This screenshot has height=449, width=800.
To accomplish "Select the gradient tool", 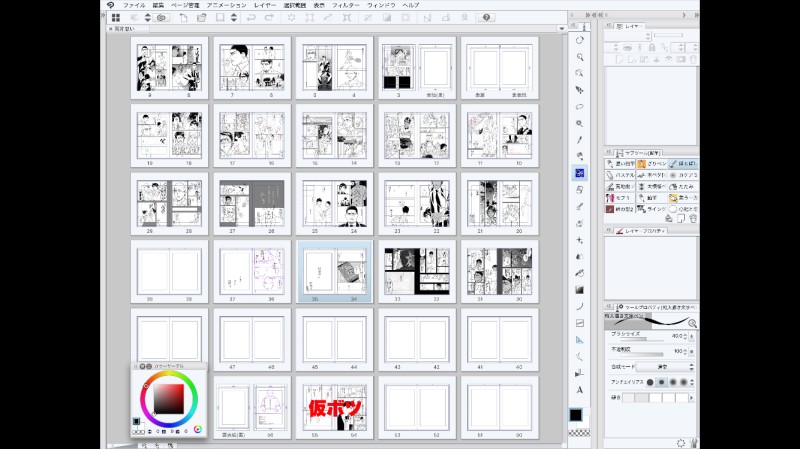I will [580, 290].
